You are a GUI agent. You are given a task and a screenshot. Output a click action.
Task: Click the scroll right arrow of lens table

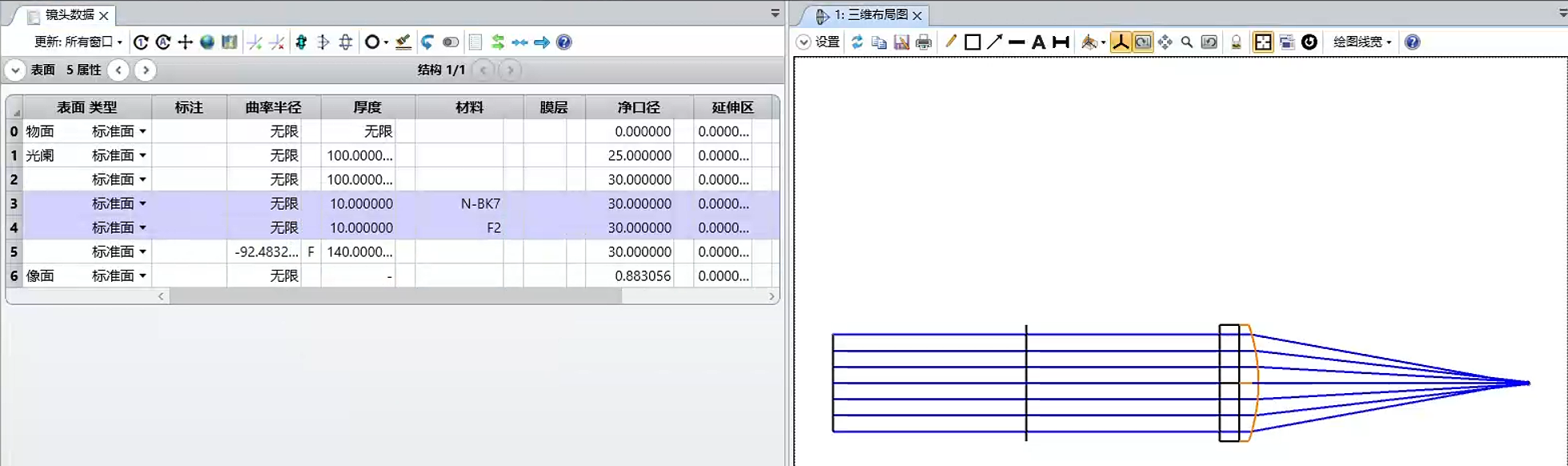772,296
